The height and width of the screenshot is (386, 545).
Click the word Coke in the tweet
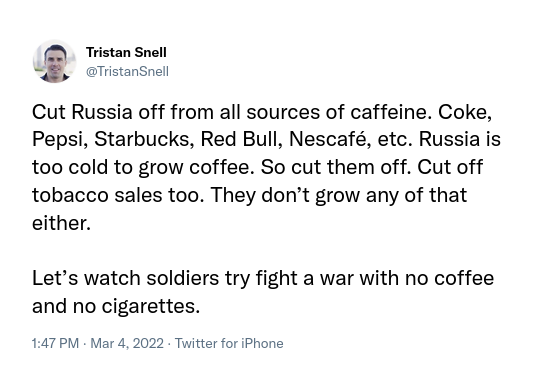pyautogui.click(x=465, y=112)
